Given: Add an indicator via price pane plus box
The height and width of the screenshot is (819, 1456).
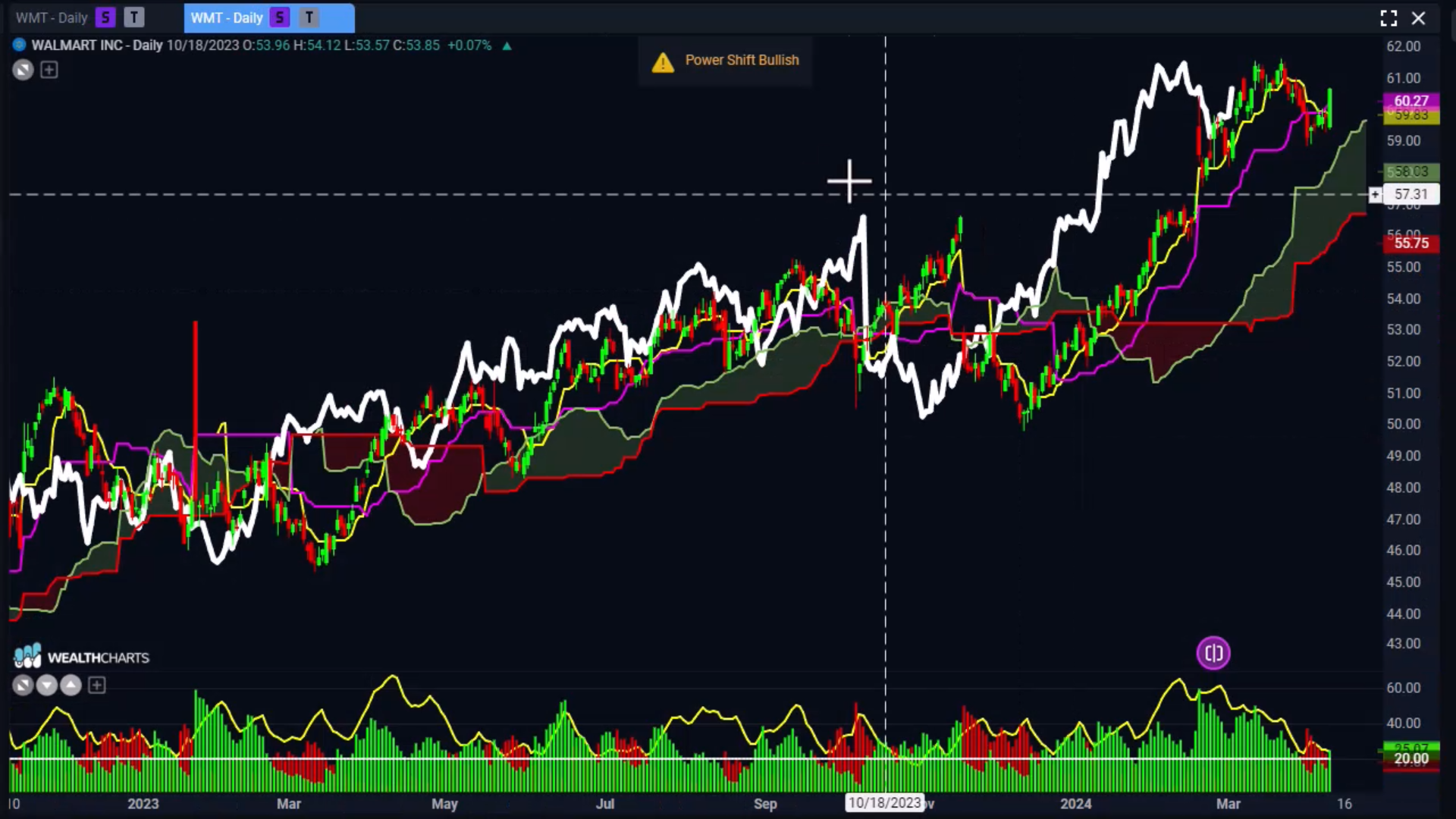Looking at the screenshot, I should point(49,70).
